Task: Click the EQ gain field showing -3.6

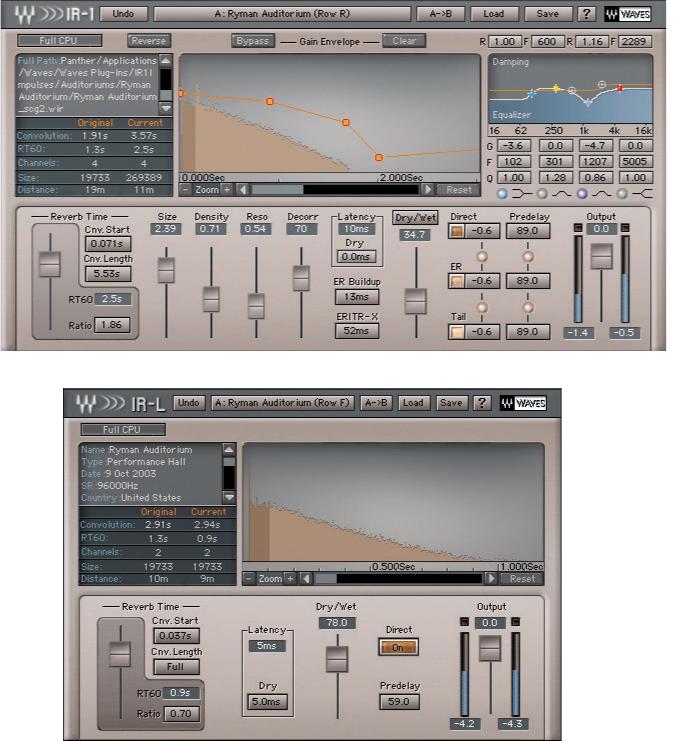Action: click(513, 146)
